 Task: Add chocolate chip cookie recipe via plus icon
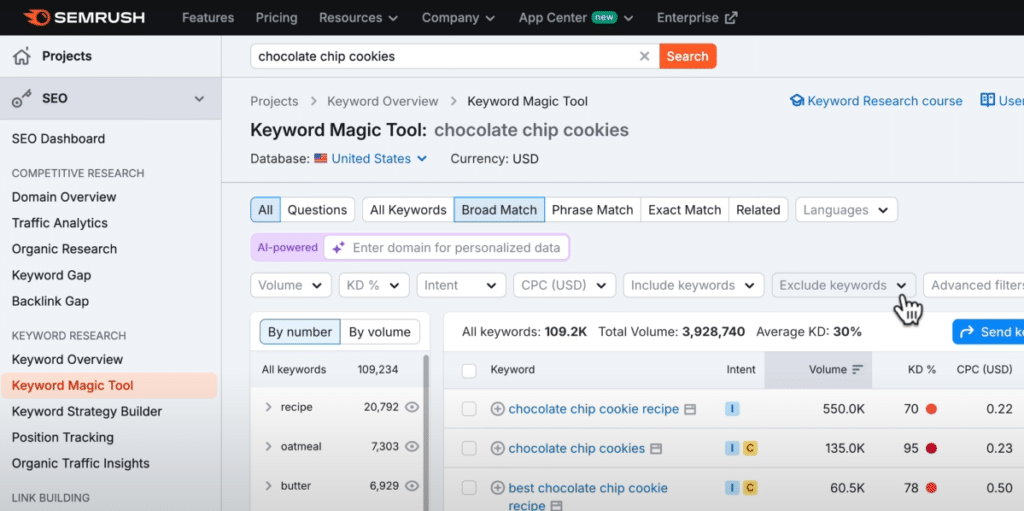click(498, 409)
